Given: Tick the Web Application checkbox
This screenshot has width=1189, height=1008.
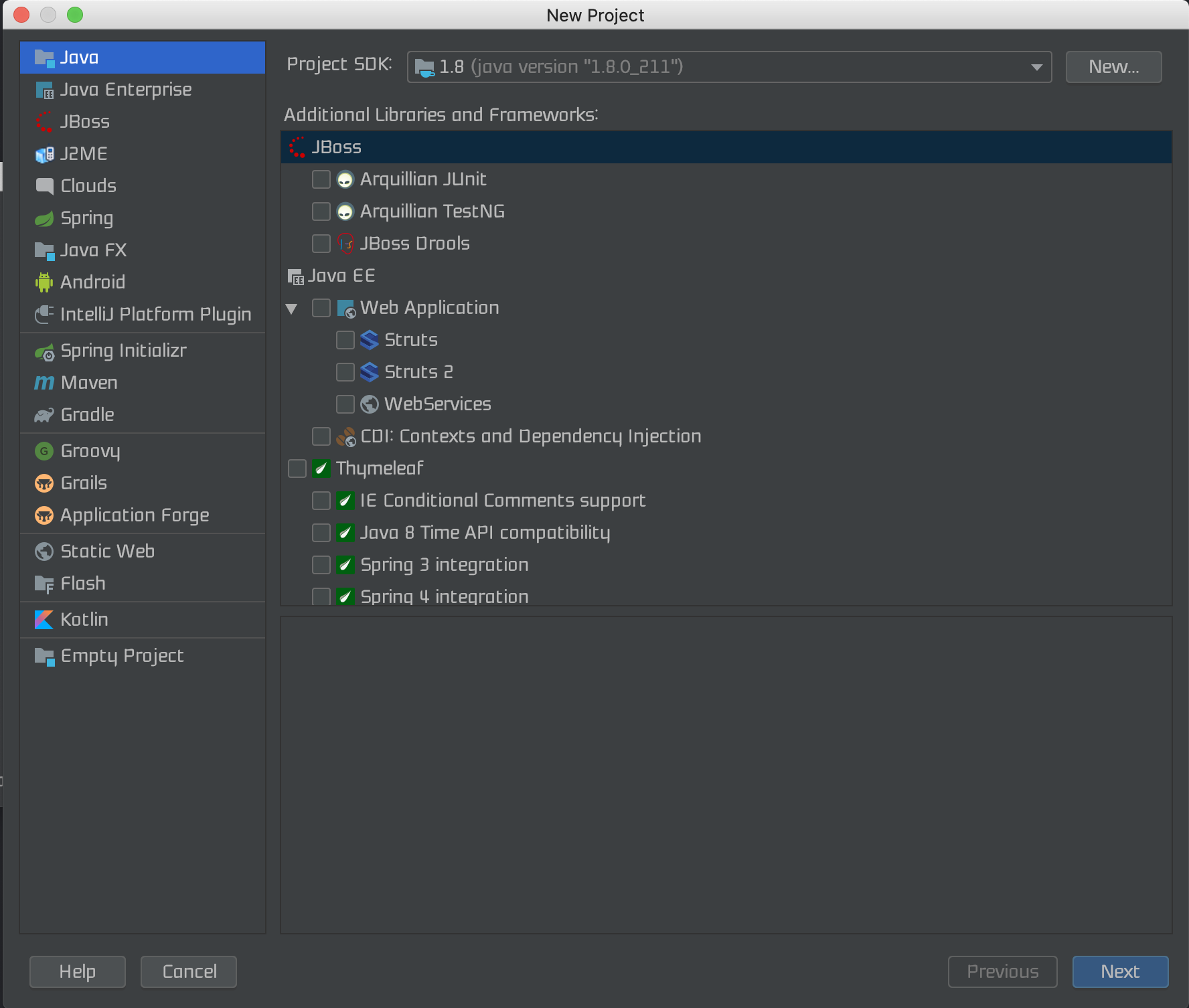Looking at the screenshot, I should [321, 308].
